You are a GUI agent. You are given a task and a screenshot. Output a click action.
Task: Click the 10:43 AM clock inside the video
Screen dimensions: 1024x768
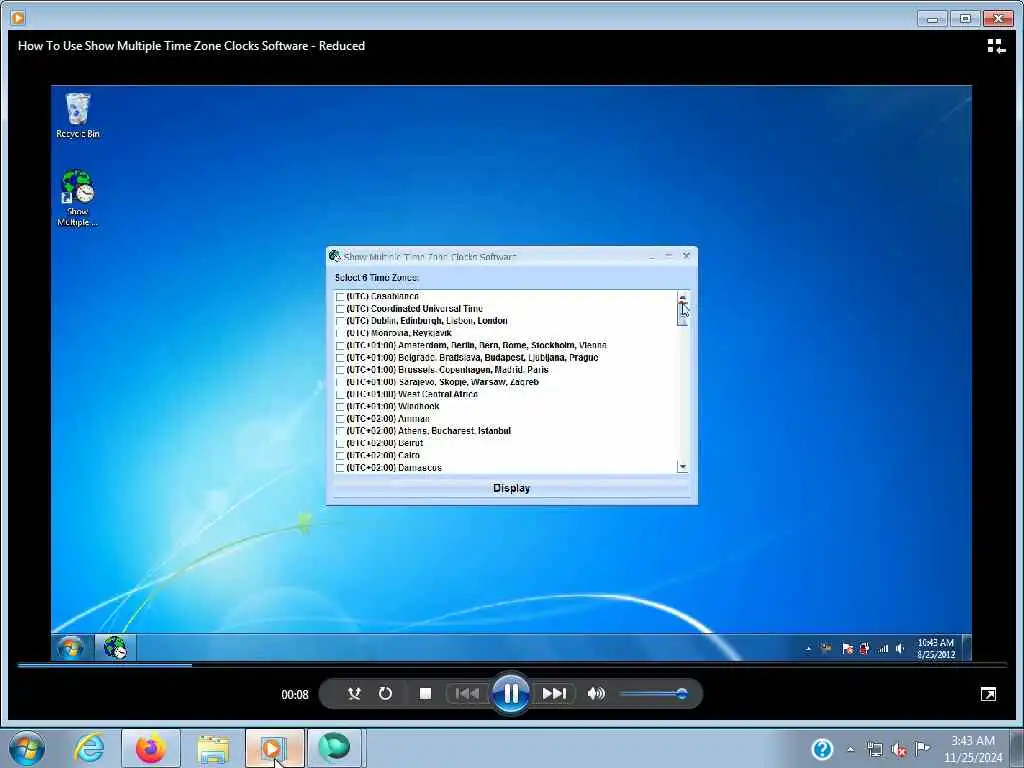pos(936,648)
